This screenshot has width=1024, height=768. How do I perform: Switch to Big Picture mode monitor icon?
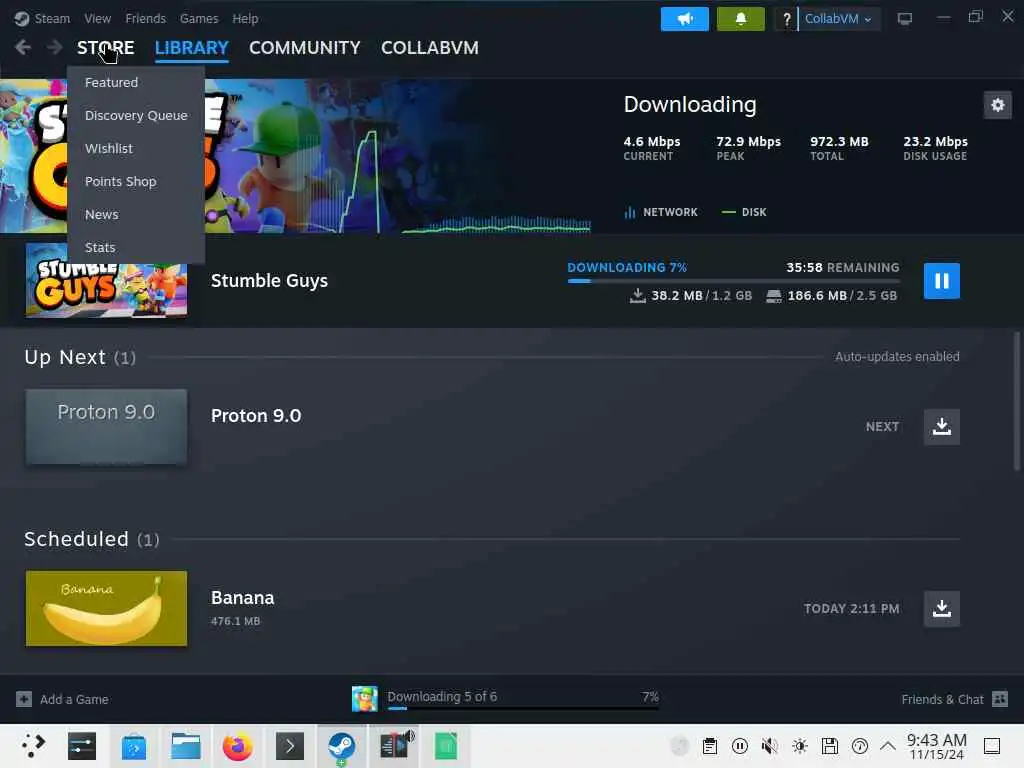click(904, 19)
